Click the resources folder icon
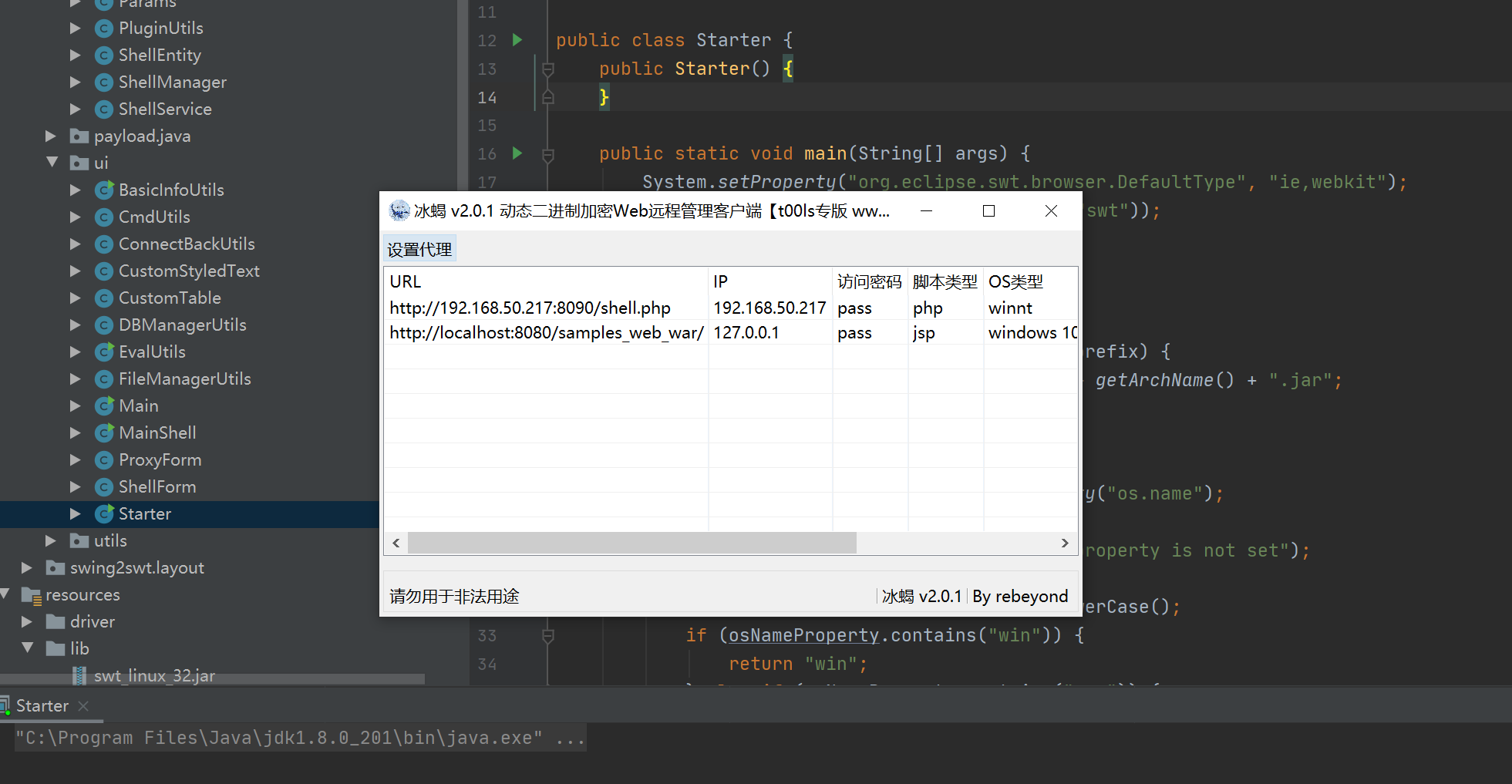This screenshot has width=1512, height=784. click(32, 595)
